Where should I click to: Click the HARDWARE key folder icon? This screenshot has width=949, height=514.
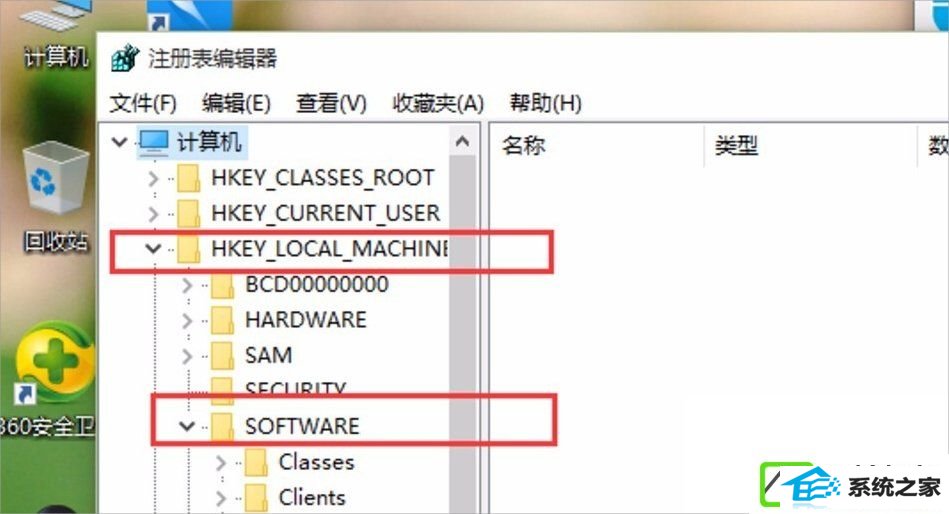tap(222, 320)
